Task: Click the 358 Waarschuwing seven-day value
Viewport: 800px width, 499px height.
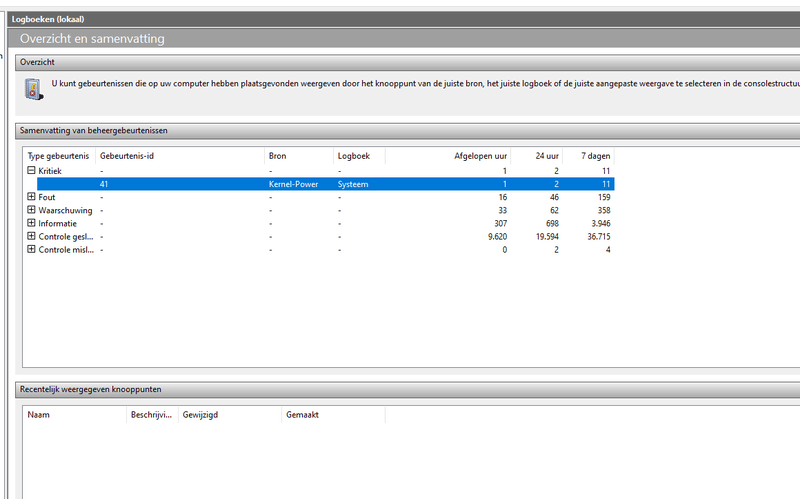Action: tap(604, 210)
